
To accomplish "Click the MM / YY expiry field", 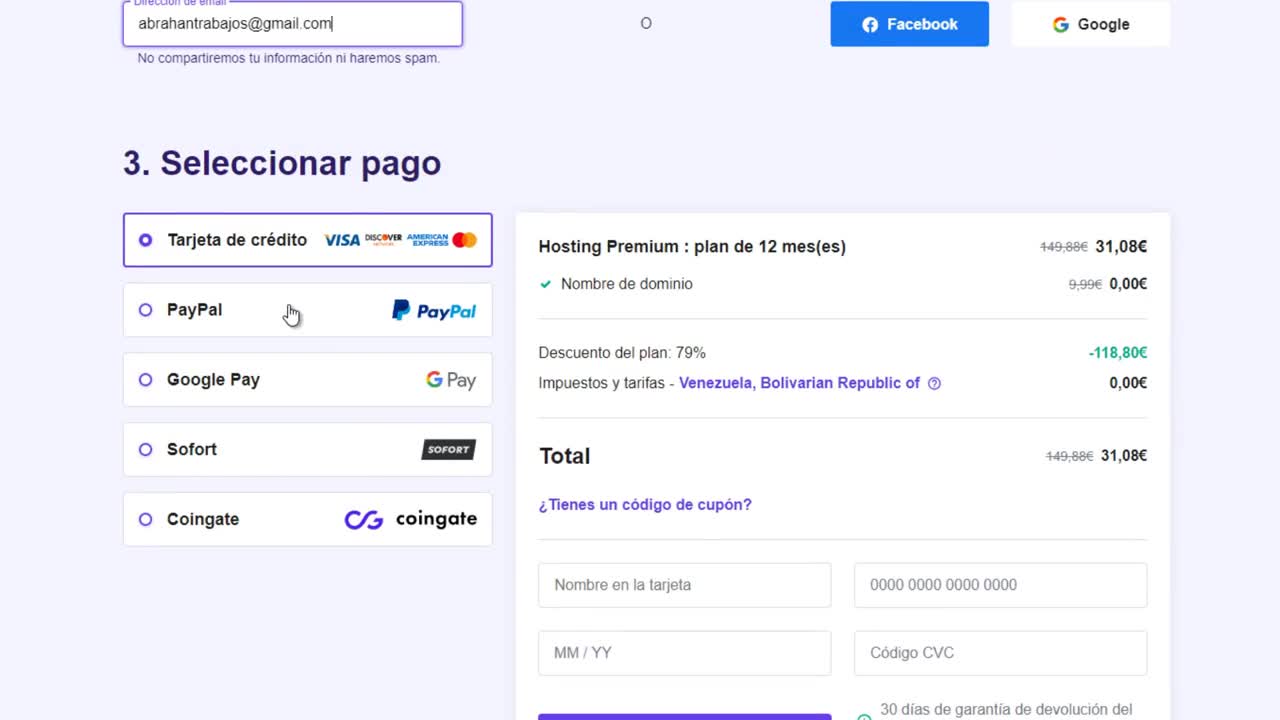I will 685,653.
